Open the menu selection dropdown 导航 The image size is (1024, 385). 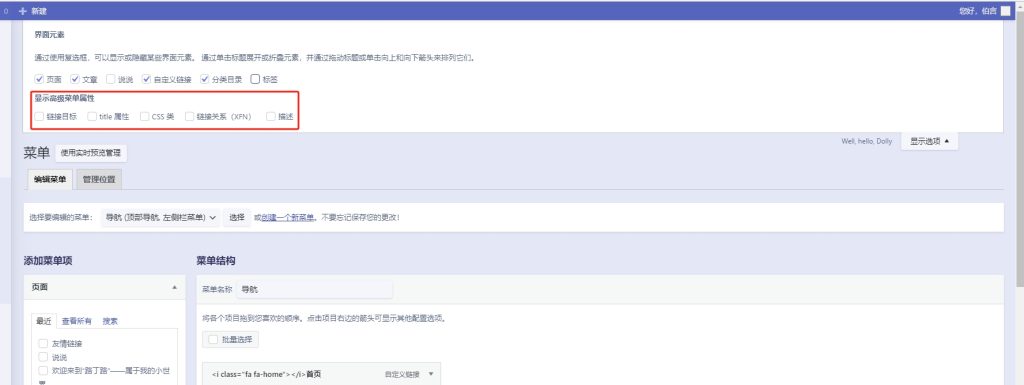click(161, 217)
